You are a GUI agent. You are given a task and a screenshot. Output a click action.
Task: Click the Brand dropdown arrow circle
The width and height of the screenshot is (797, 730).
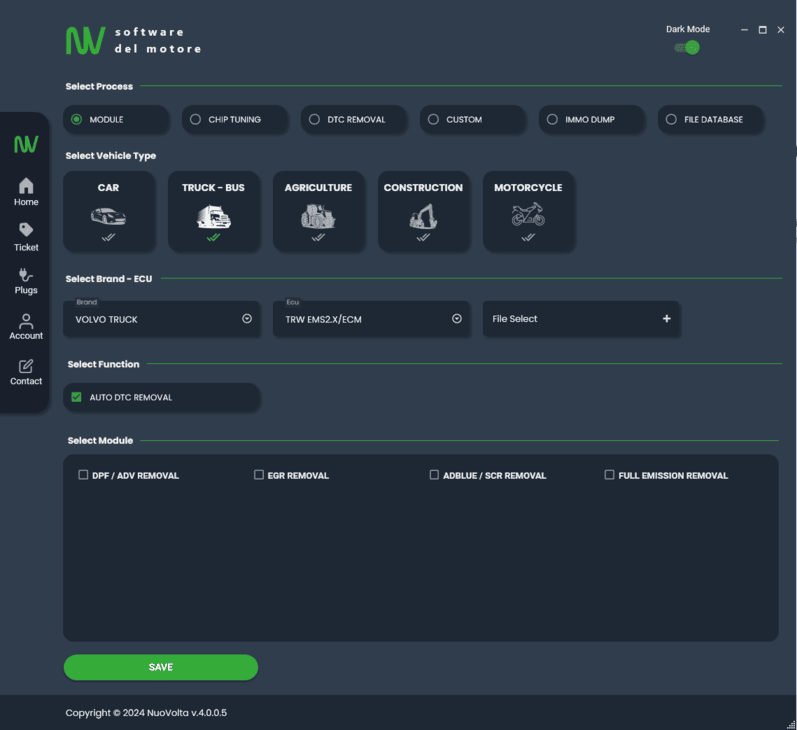coord(247,319)
